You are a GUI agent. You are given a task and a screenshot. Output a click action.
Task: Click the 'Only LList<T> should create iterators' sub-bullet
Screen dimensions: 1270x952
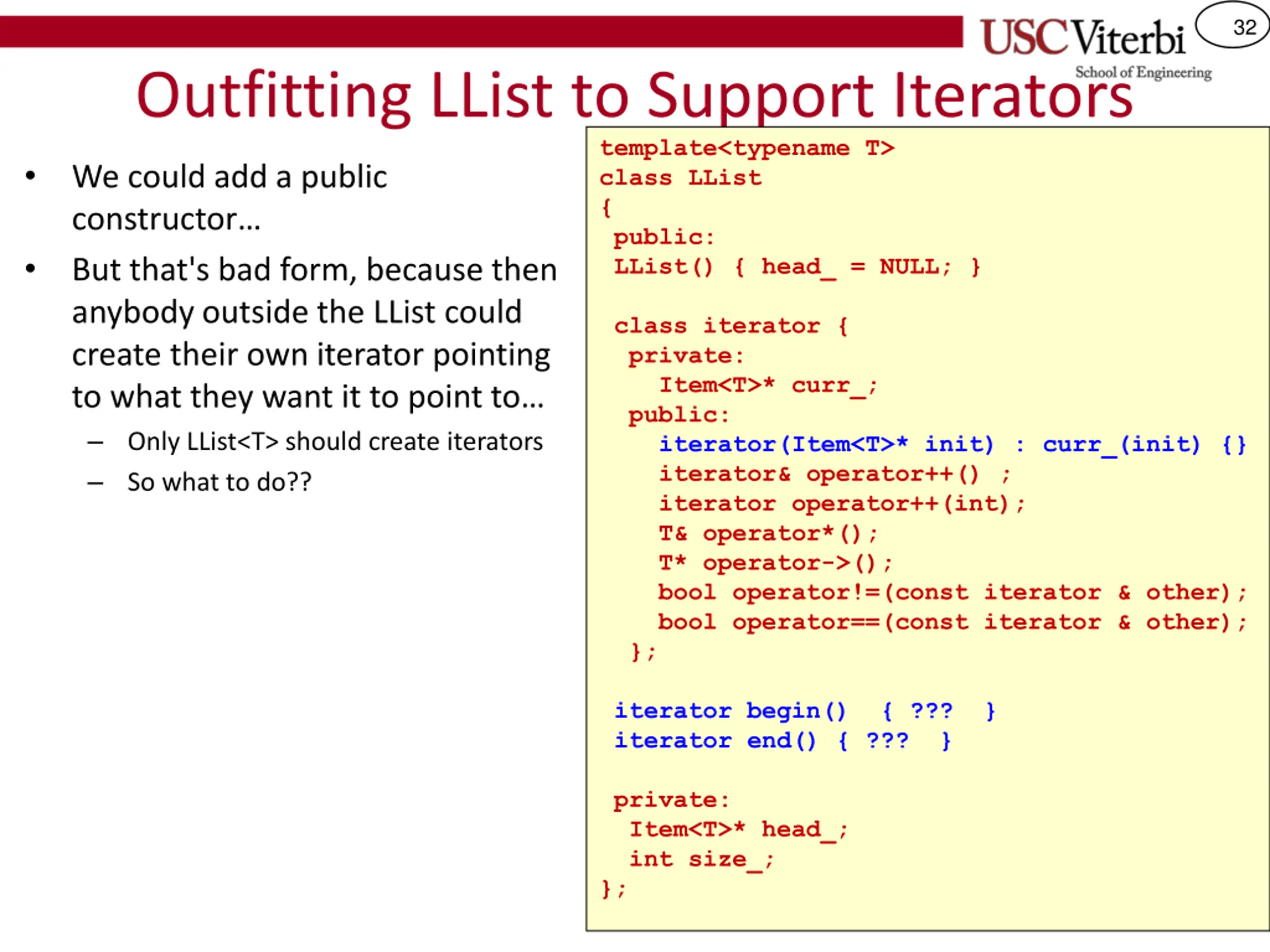click(335, 442)
